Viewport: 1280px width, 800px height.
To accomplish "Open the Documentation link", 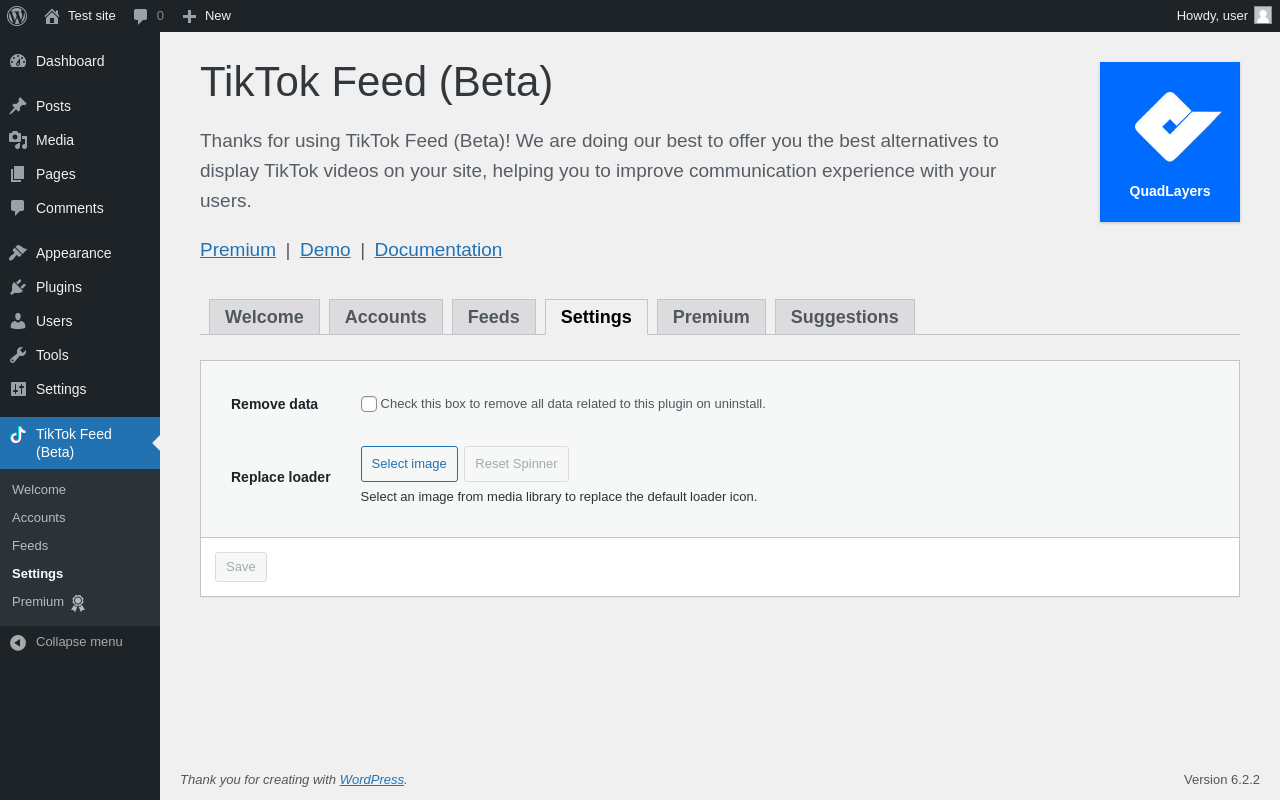I will 438,250.
